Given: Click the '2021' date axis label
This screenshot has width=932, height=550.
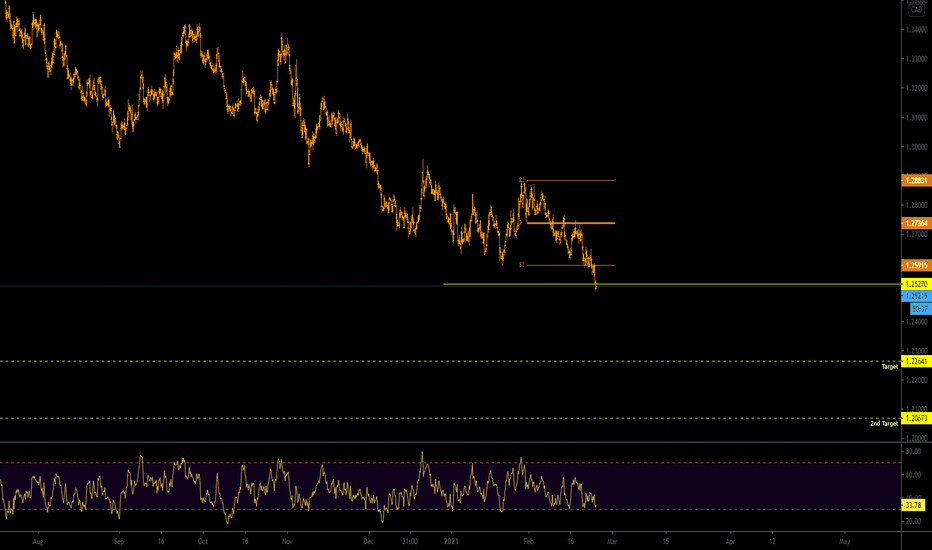Looking at the screenshot, I should tap(451, 542).
